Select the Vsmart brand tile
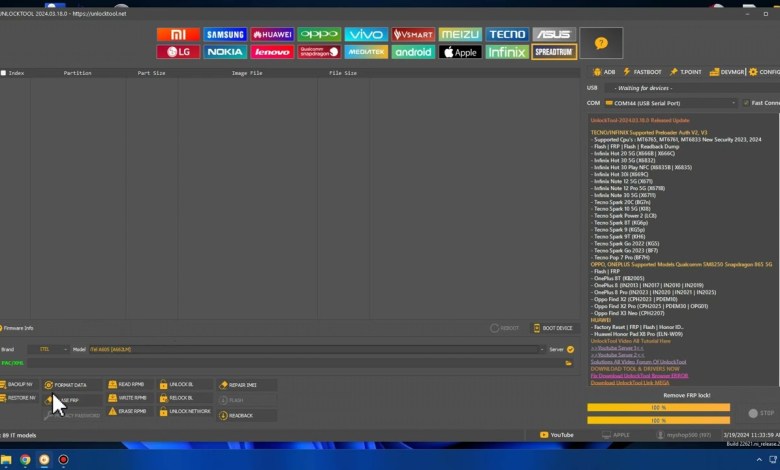This screenshot has height=470, width=780. pos(413,34)
